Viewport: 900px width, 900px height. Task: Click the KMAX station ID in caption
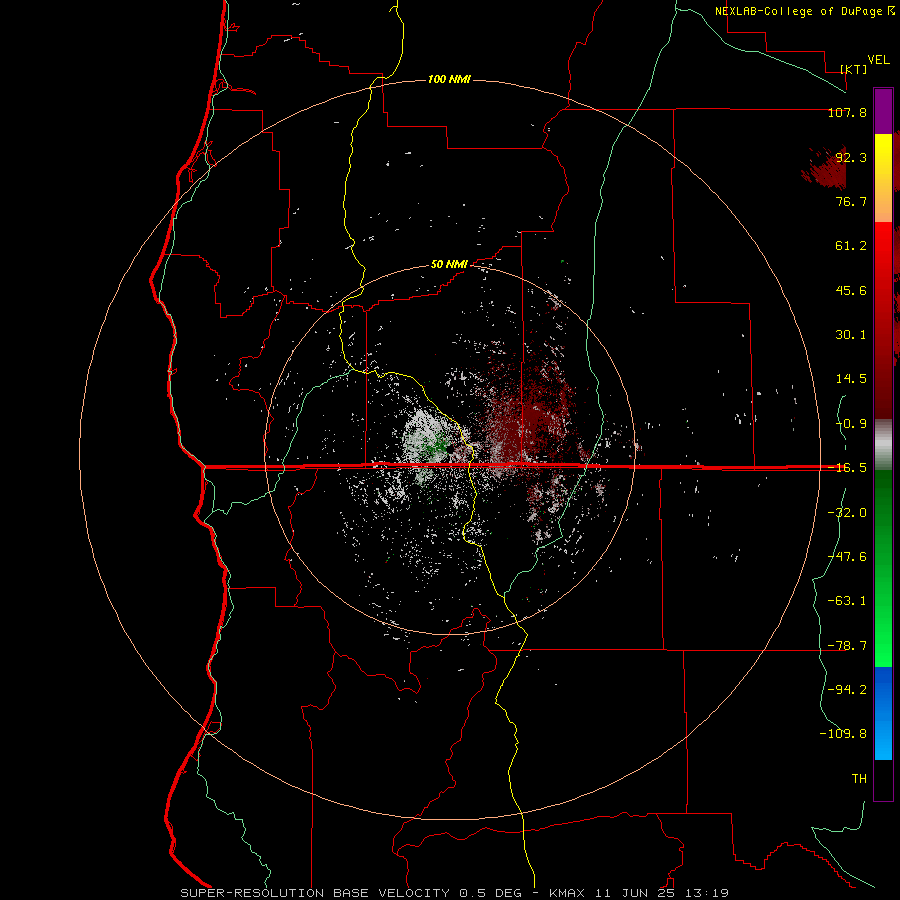pyautogui.click(x=567, y=893)
